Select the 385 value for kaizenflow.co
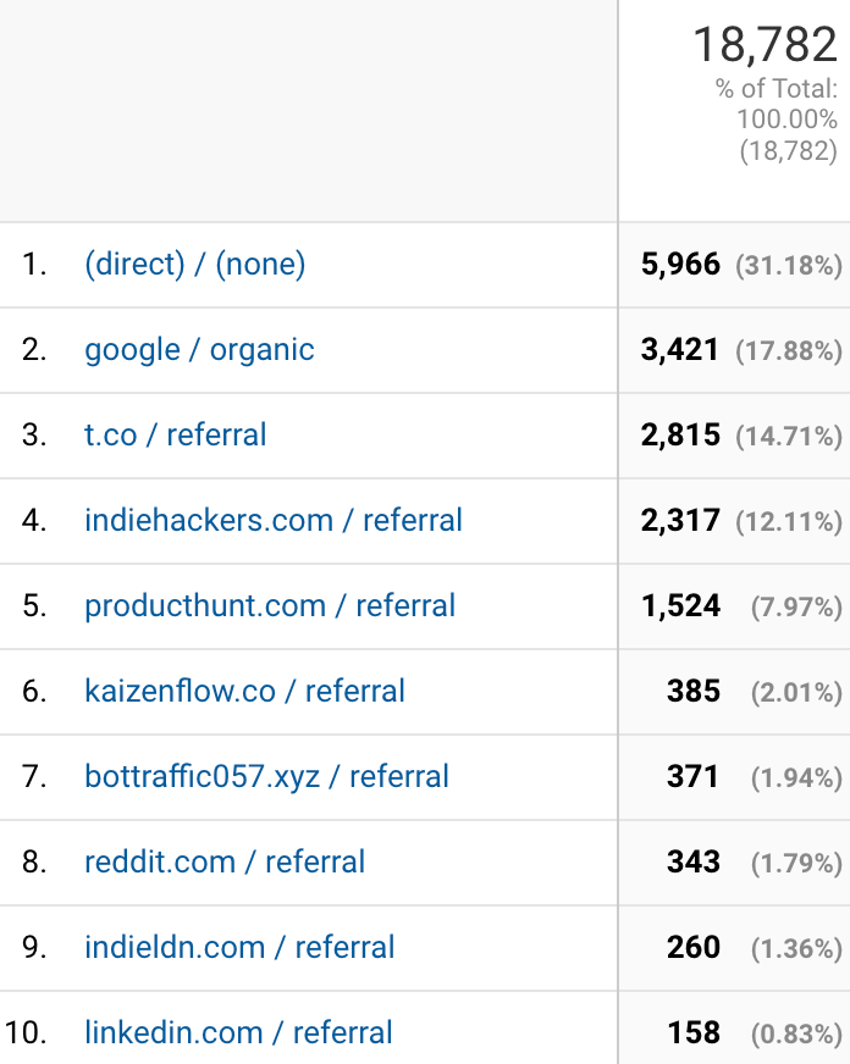850x1064 pixels. 693,691
